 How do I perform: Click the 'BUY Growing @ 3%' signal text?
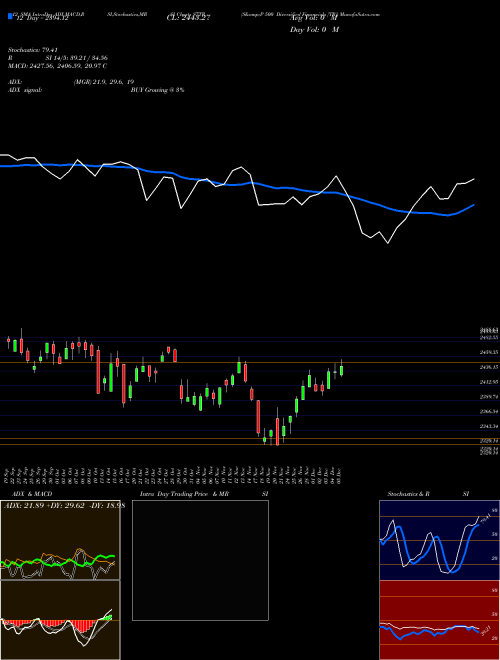[157, 90]
